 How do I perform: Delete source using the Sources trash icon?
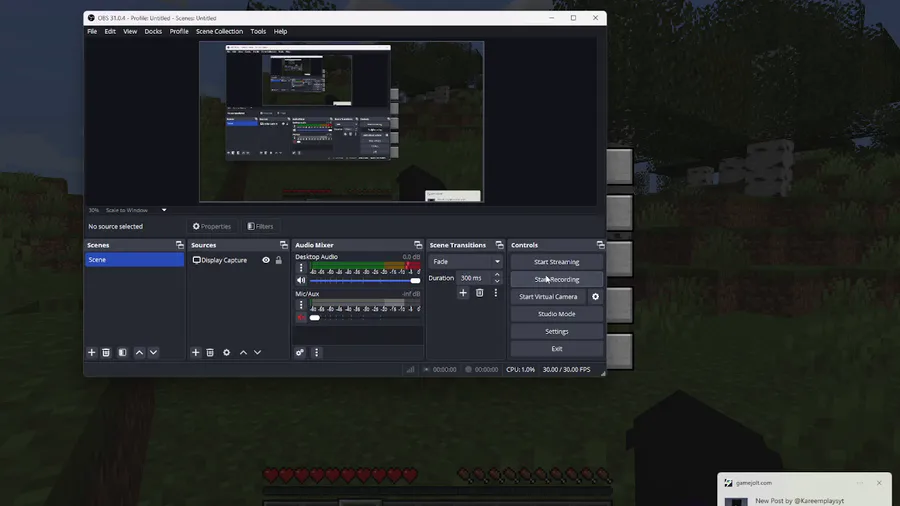coord(210,352)
